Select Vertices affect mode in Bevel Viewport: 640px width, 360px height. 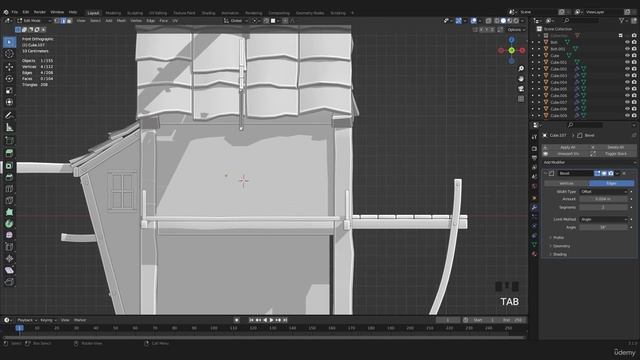(566, 184)
